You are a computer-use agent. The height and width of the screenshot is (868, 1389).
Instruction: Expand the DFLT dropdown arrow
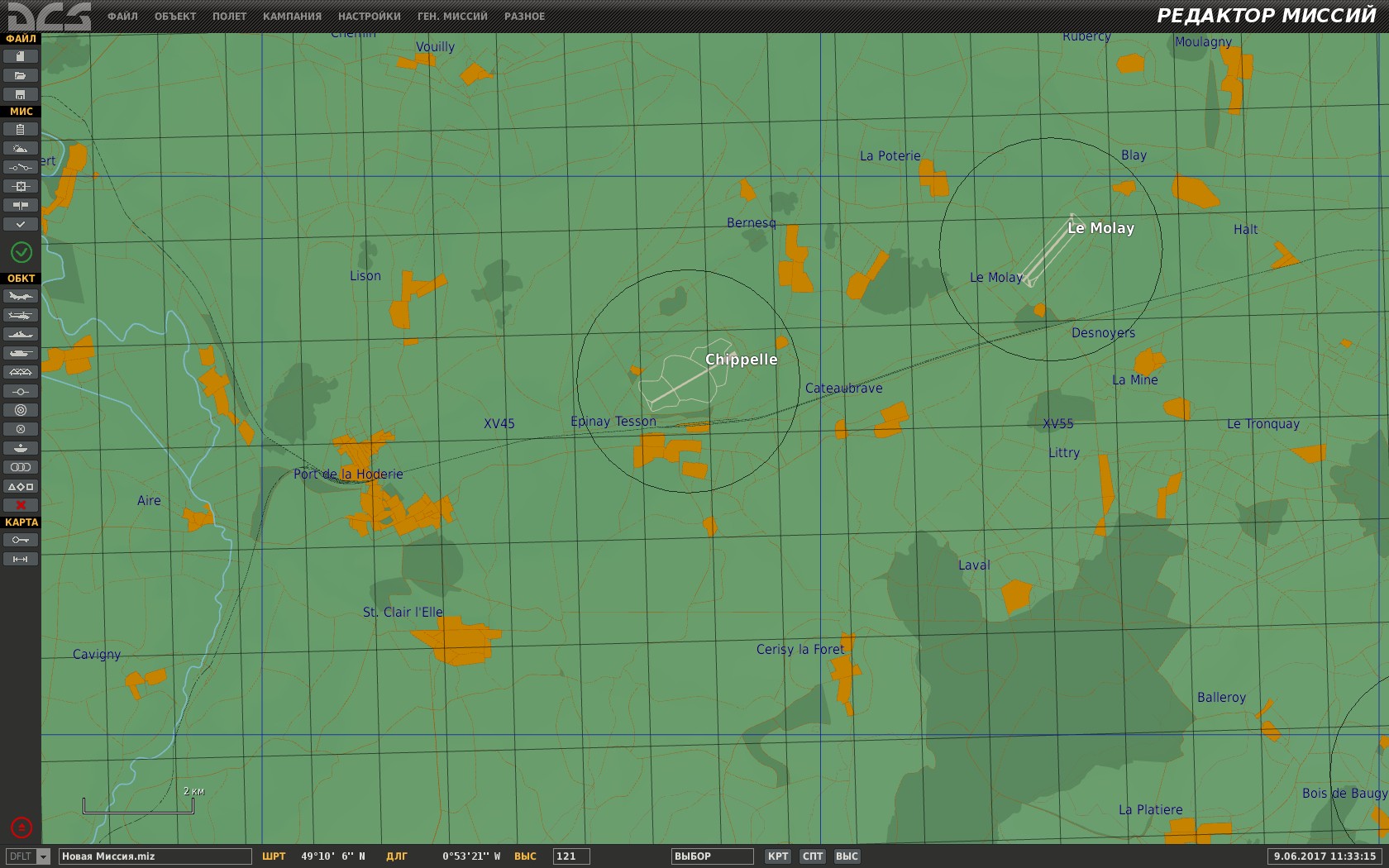point(44,856)
